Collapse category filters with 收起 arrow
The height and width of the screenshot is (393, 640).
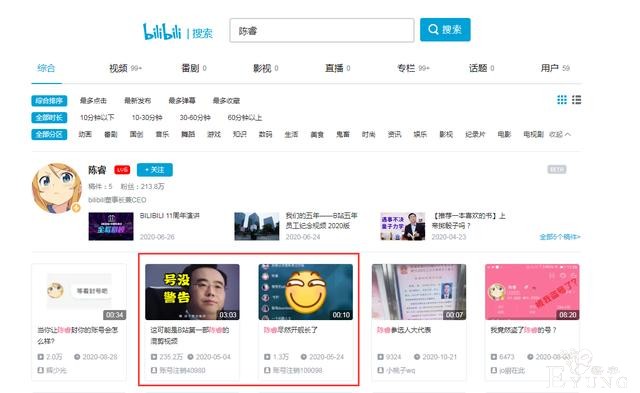(x=560, y=134)
